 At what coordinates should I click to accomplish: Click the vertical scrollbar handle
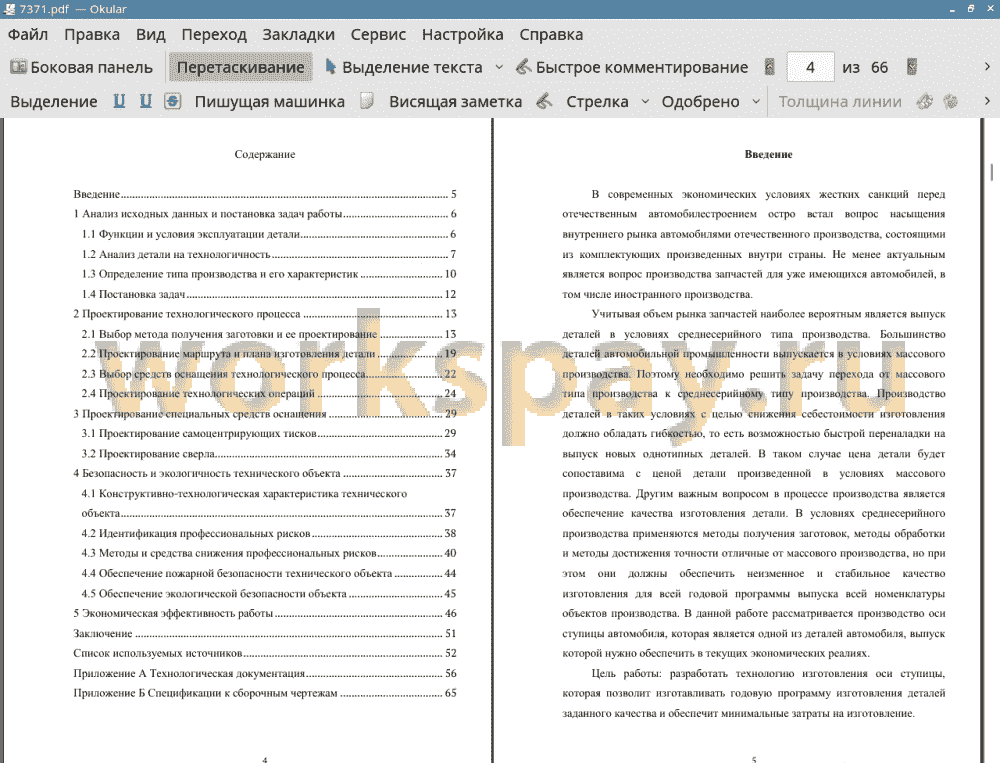coord(992,172)
